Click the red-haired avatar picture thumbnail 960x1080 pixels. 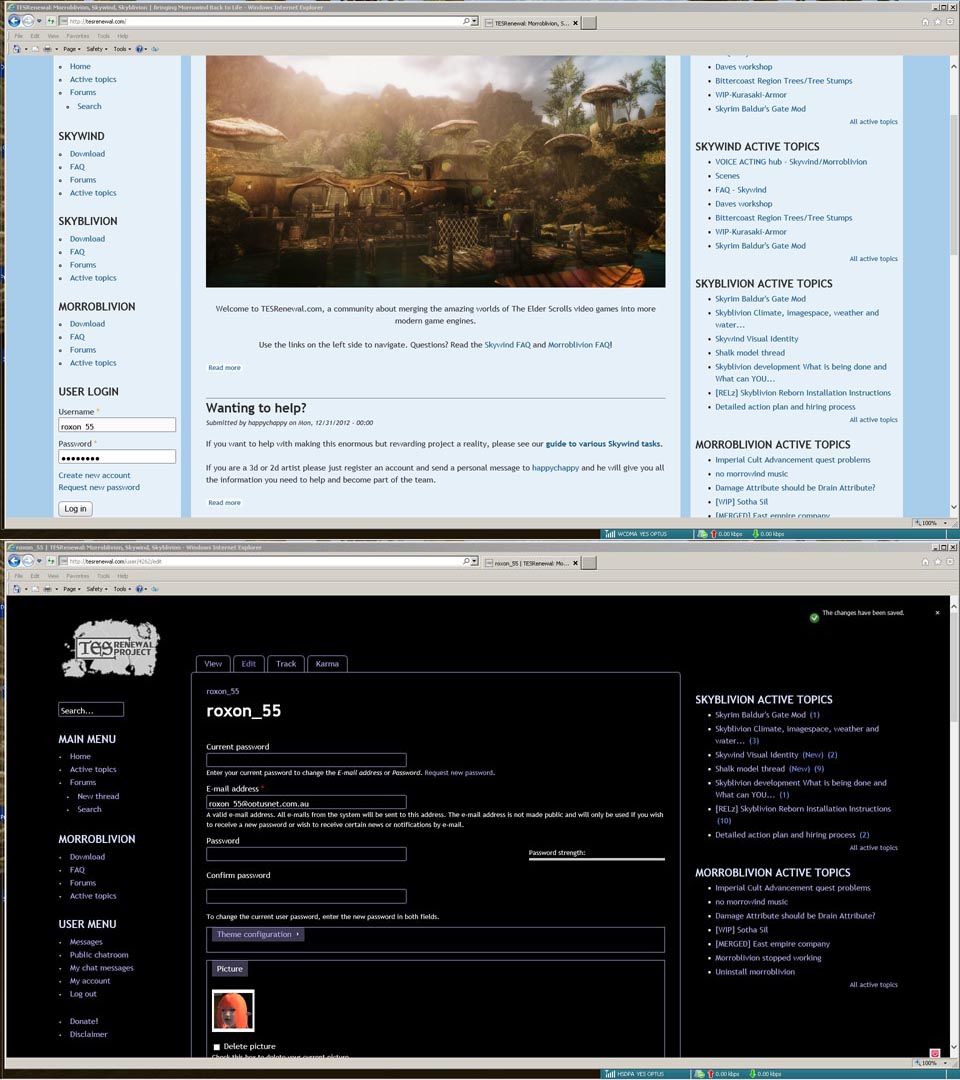(x=233, y=1010)
